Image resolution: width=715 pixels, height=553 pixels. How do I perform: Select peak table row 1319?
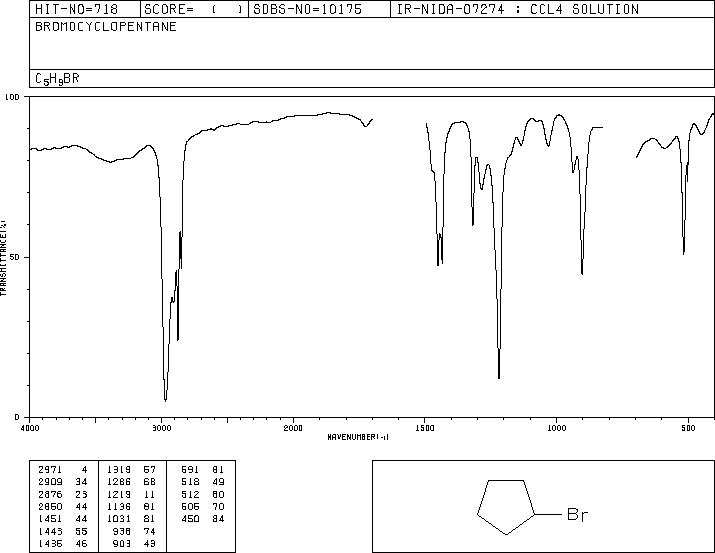(132, 470)
